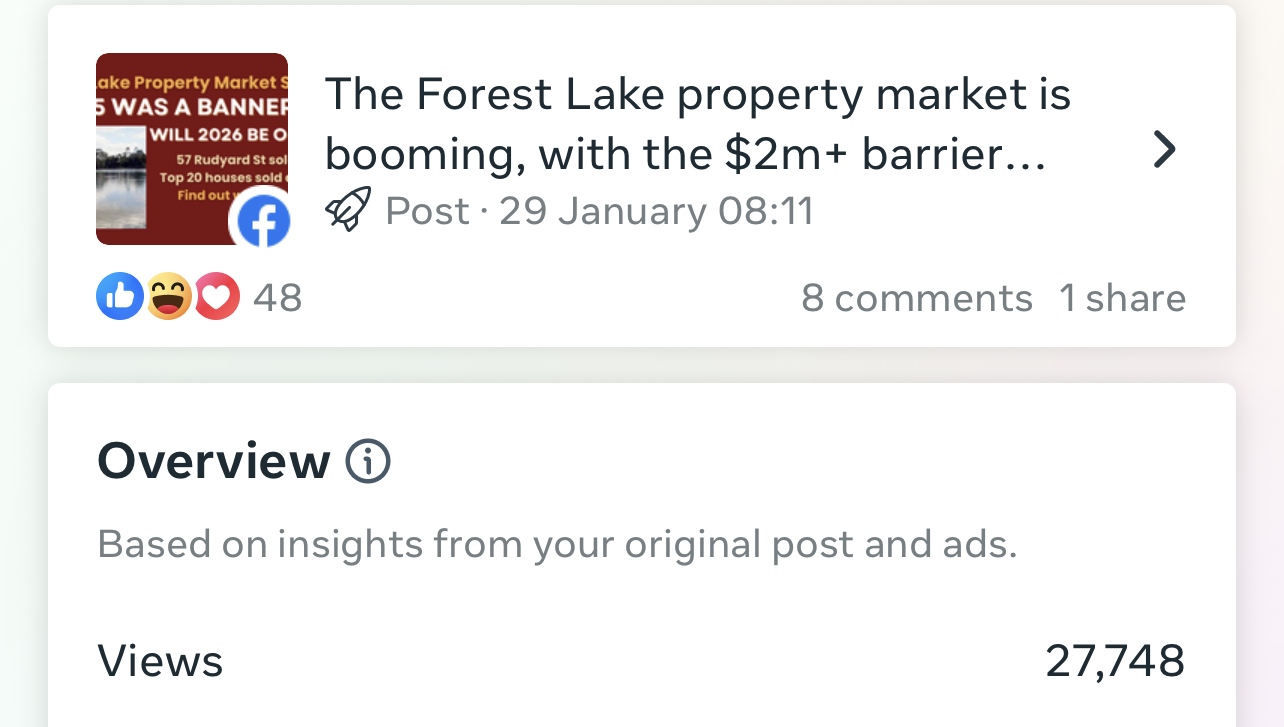Screen dimensions: 1284x727
Task: Click the Overview heading
Action: pyautogui.click(x=213, y=462)
